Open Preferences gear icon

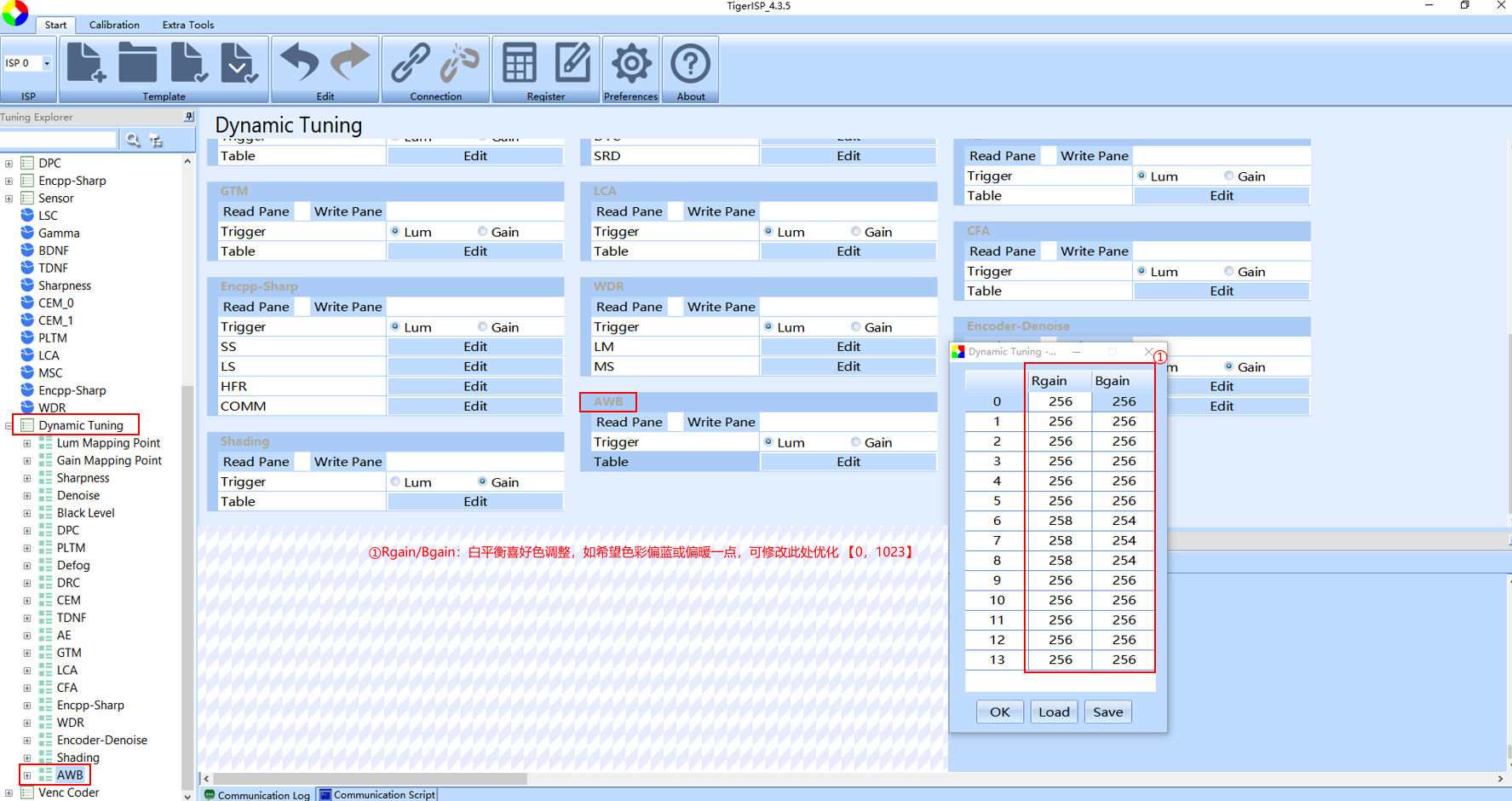pos(631,63)
